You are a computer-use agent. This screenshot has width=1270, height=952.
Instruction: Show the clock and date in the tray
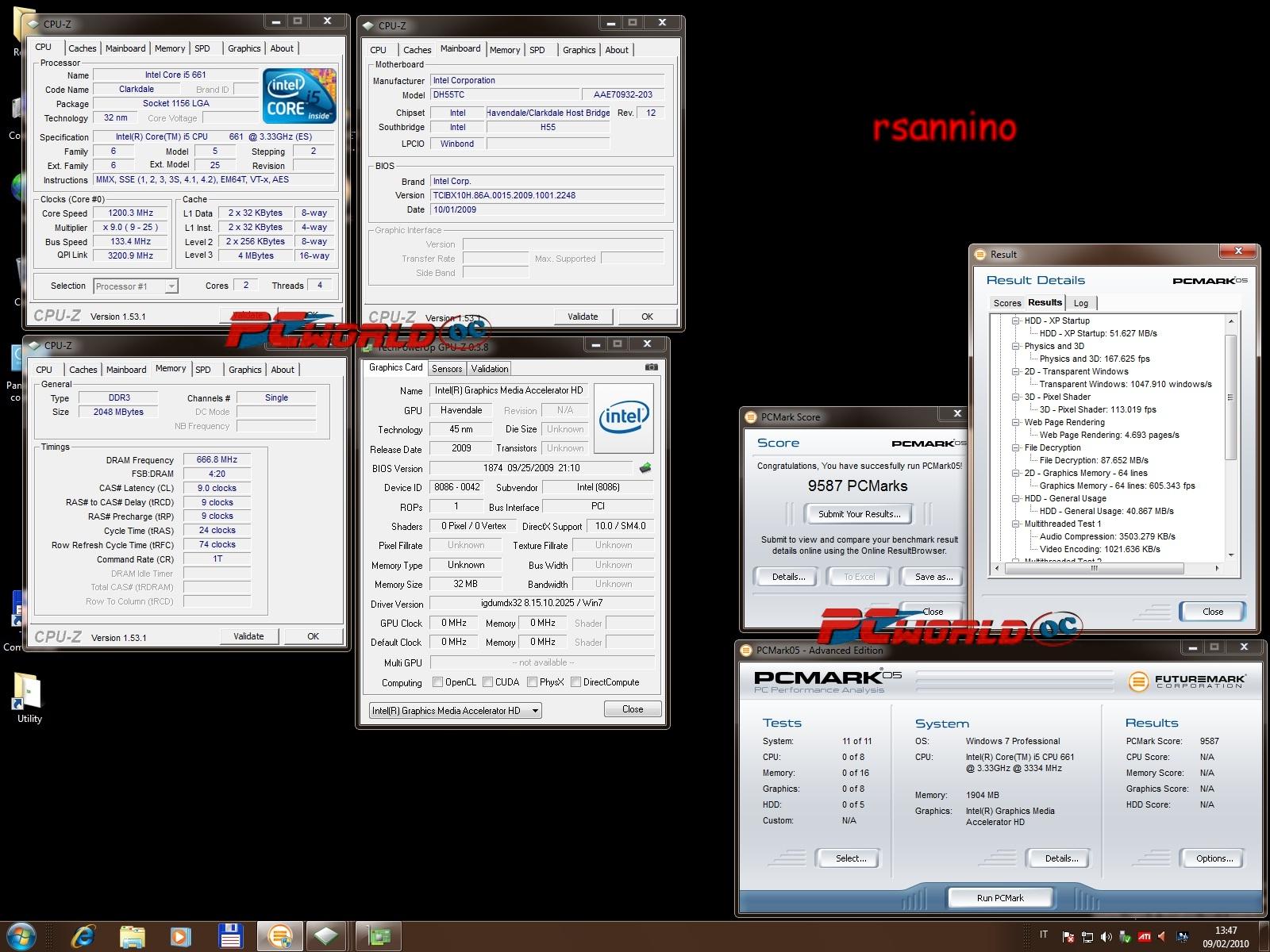coord(1226,937)
